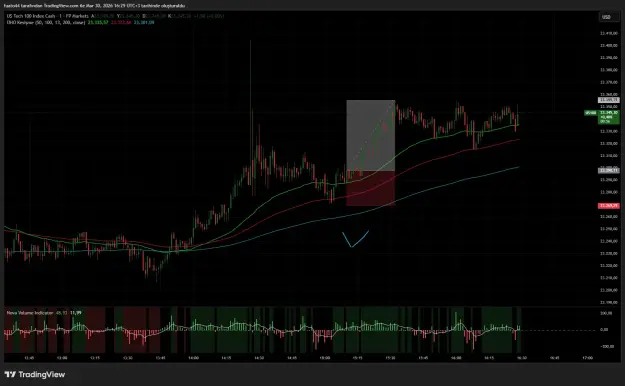
Task: Select the EMA indicator legend under symbol title
Action: 46,22
